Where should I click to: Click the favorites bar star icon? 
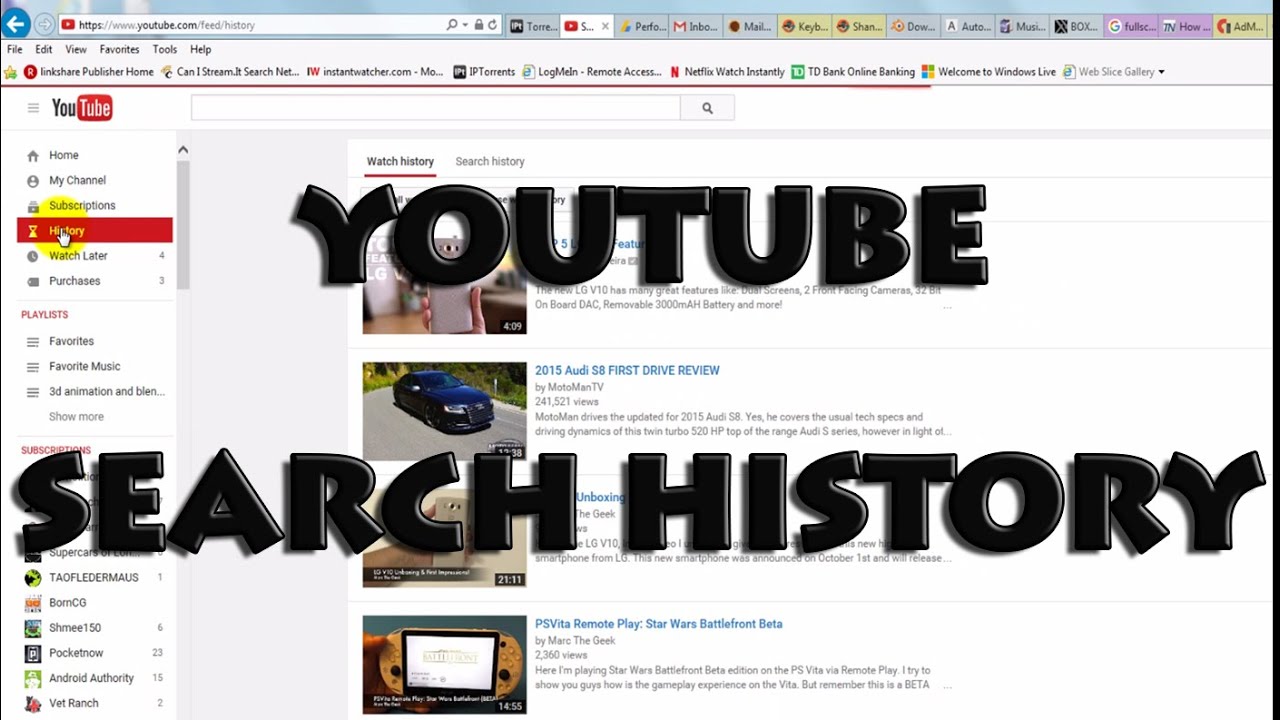[x=11, y=72]
